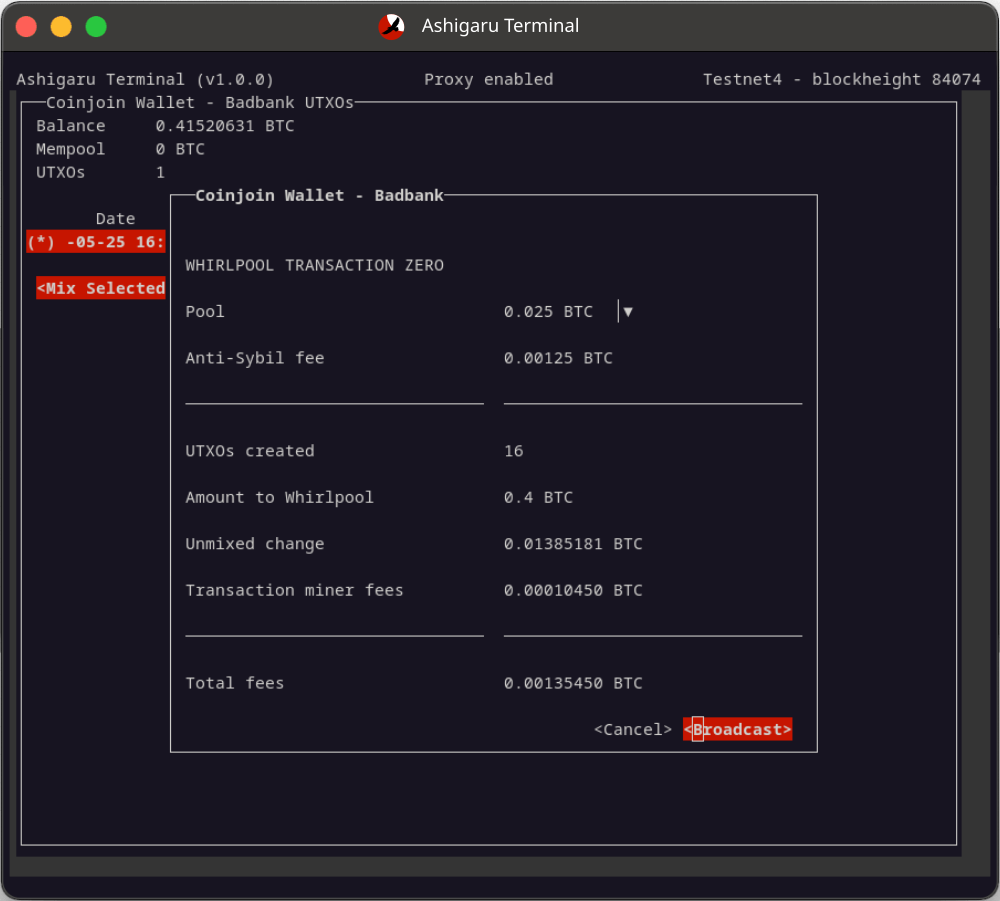Minimize the window with the yellow button
1000x901 pixels.
coord(61,27)
